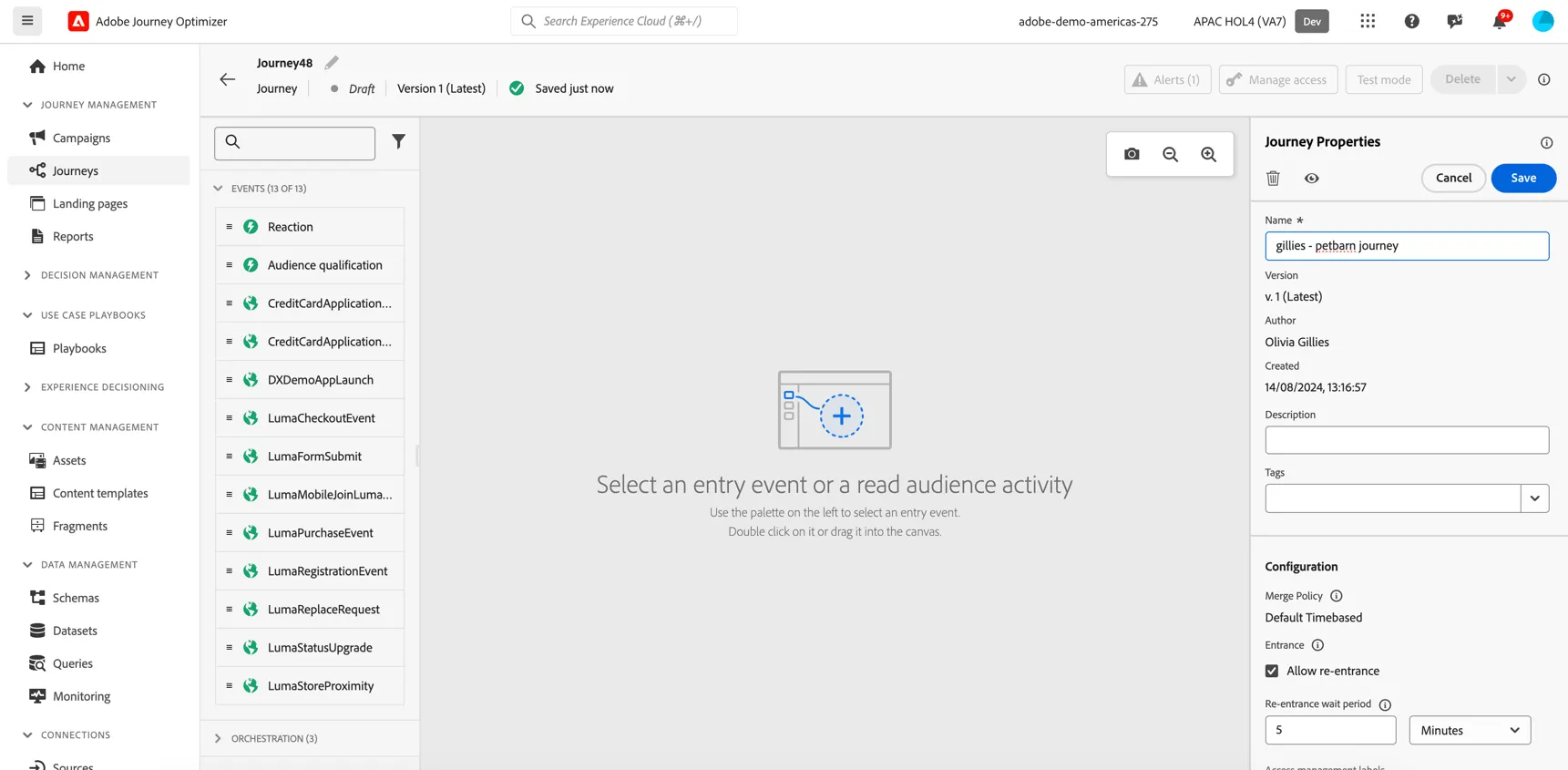Open the application switcher grid
The height and width of the screenshot is (770, 1568).
pyautogui.click(x=1368, y=21)
